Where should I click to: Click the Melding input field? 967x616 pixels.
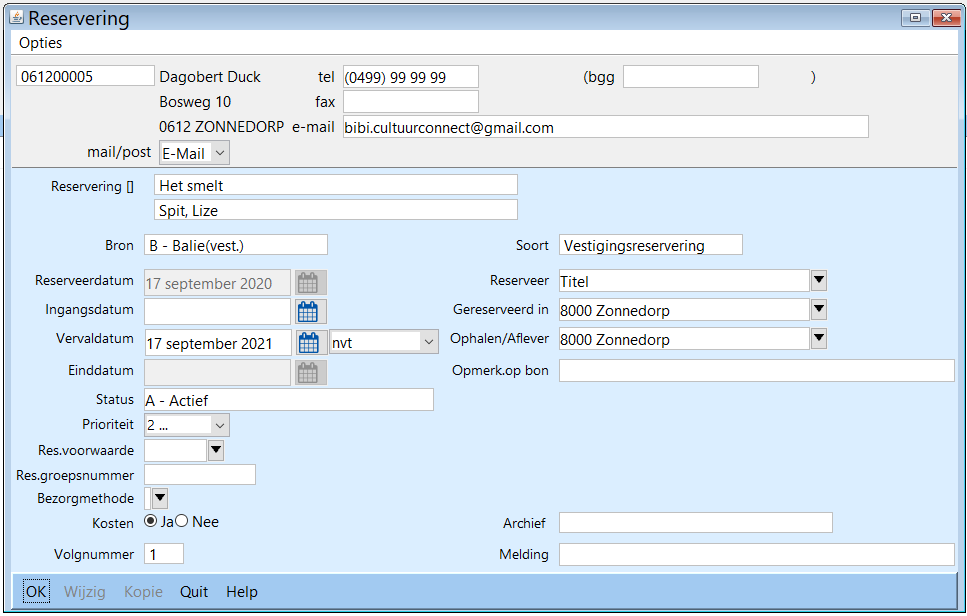tap(756, 555)
